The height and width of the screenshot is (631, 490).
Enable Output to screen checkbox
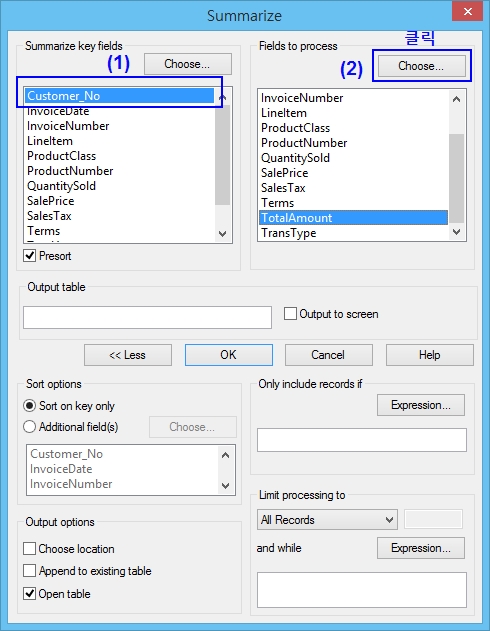point(290,313)
